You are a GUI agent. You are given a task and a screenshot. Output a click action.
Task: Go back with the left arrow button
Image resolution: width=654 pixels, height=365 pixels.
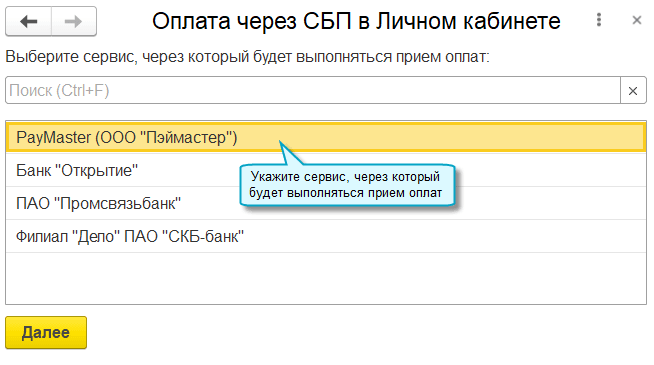(x=28, y=21)
